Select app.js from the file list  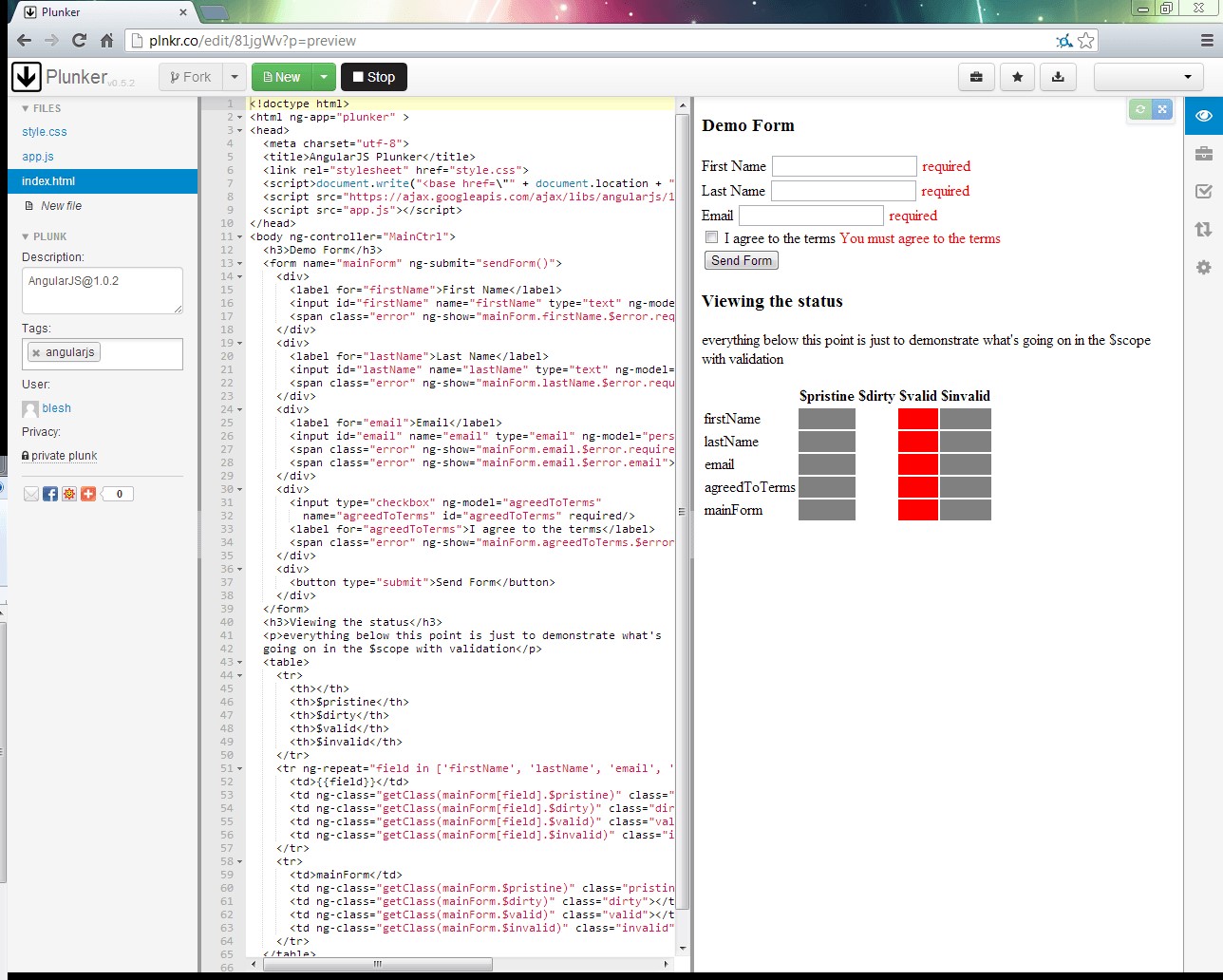[38, 157]
